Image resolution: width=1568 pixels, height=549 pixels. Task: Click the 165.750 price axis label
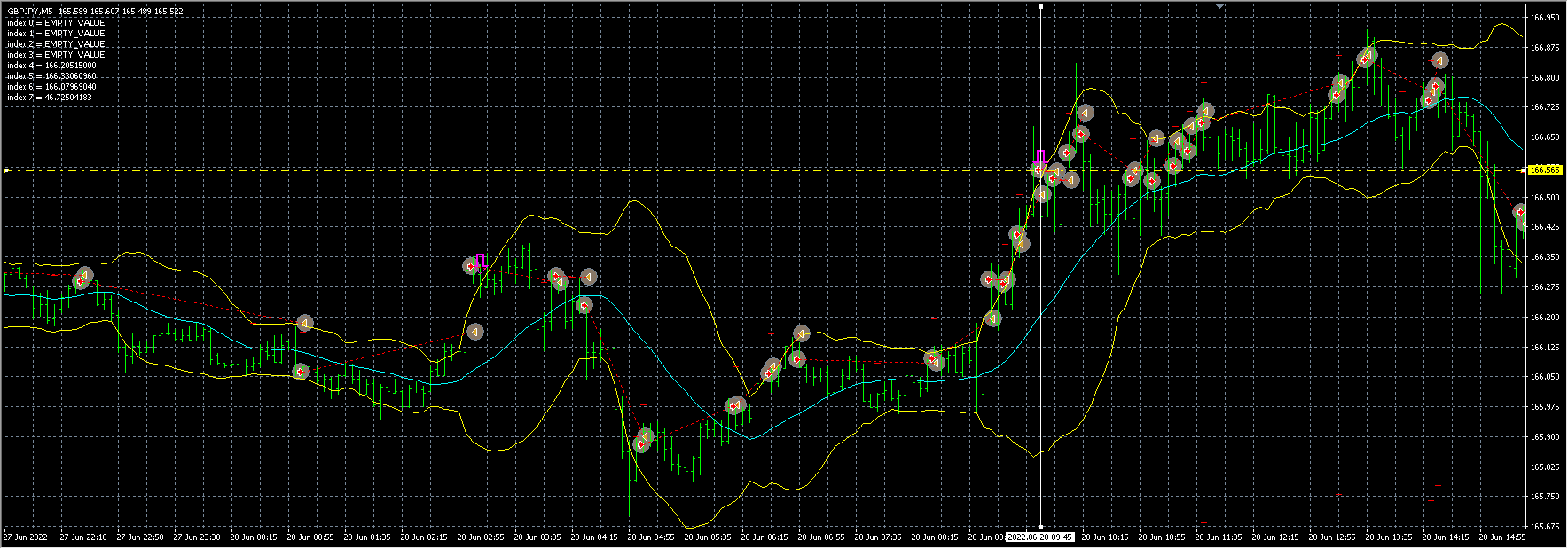tap(1545, 498)
